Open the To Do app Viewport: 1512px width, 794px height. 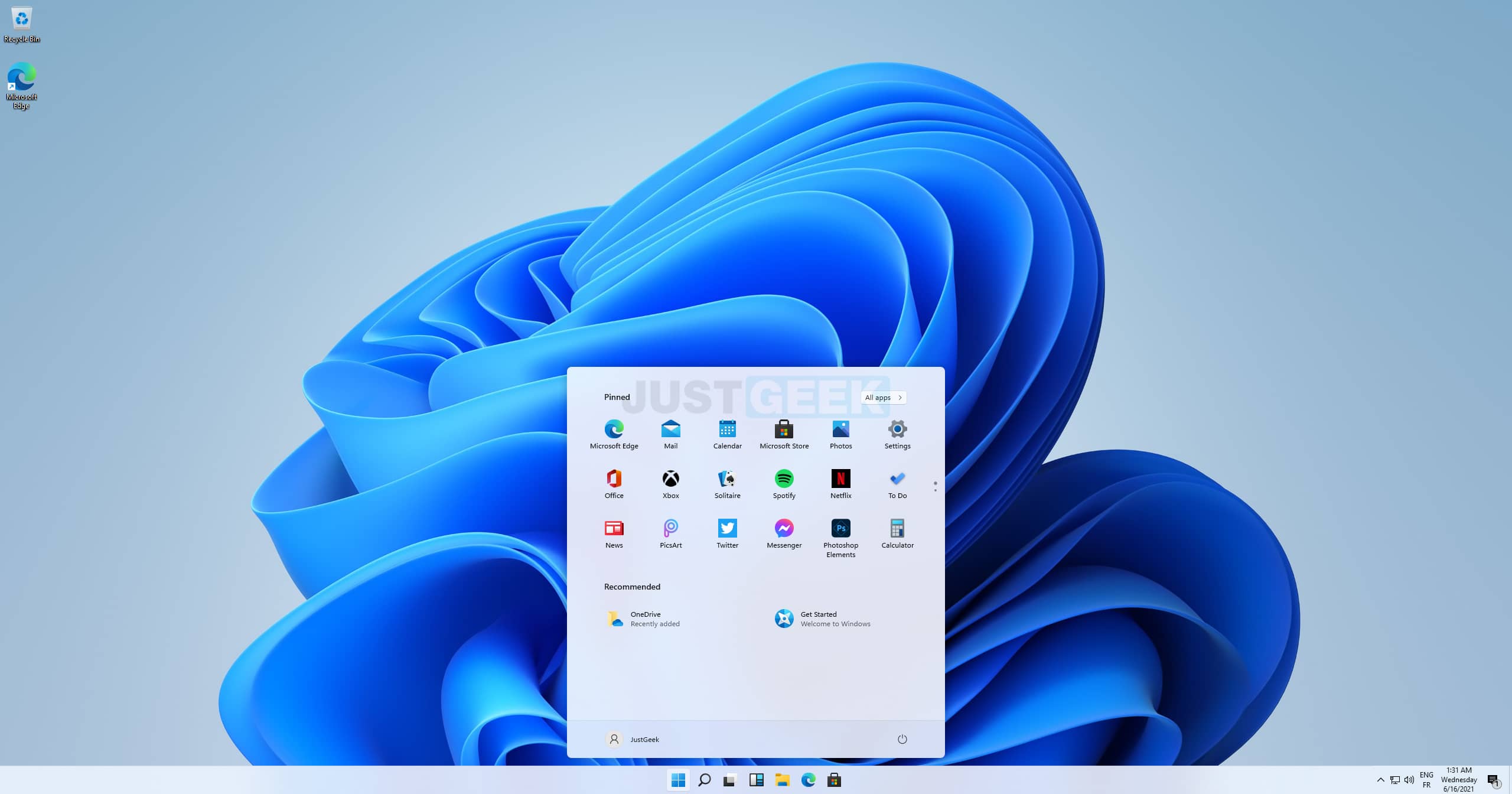tap(897, 484)
